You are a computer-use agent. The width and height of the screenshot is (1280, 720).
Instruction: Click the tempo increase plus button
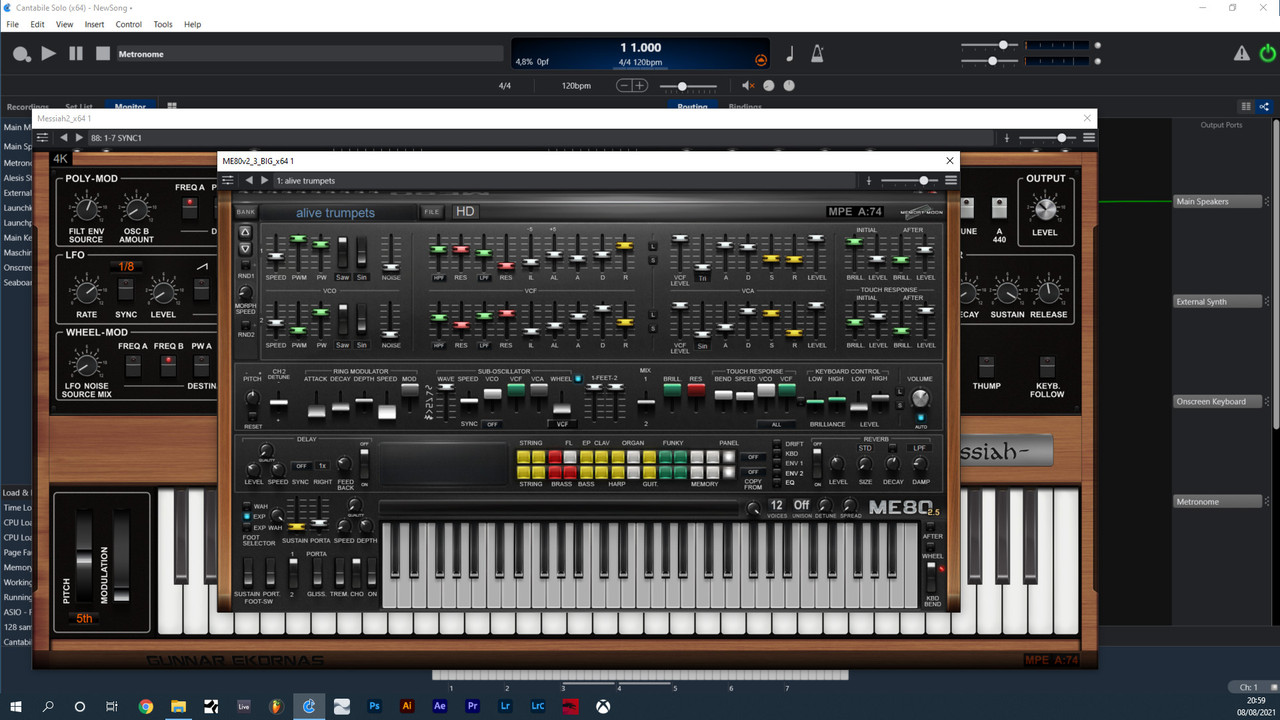[641, 86]
